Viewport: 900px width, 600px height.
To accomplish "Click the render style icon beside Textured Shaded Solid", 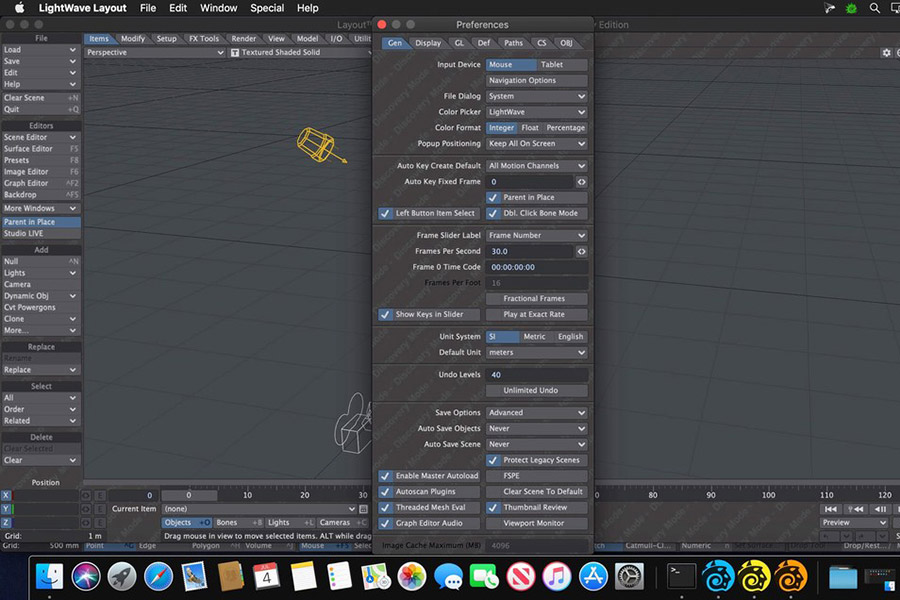I will (233, 52).
